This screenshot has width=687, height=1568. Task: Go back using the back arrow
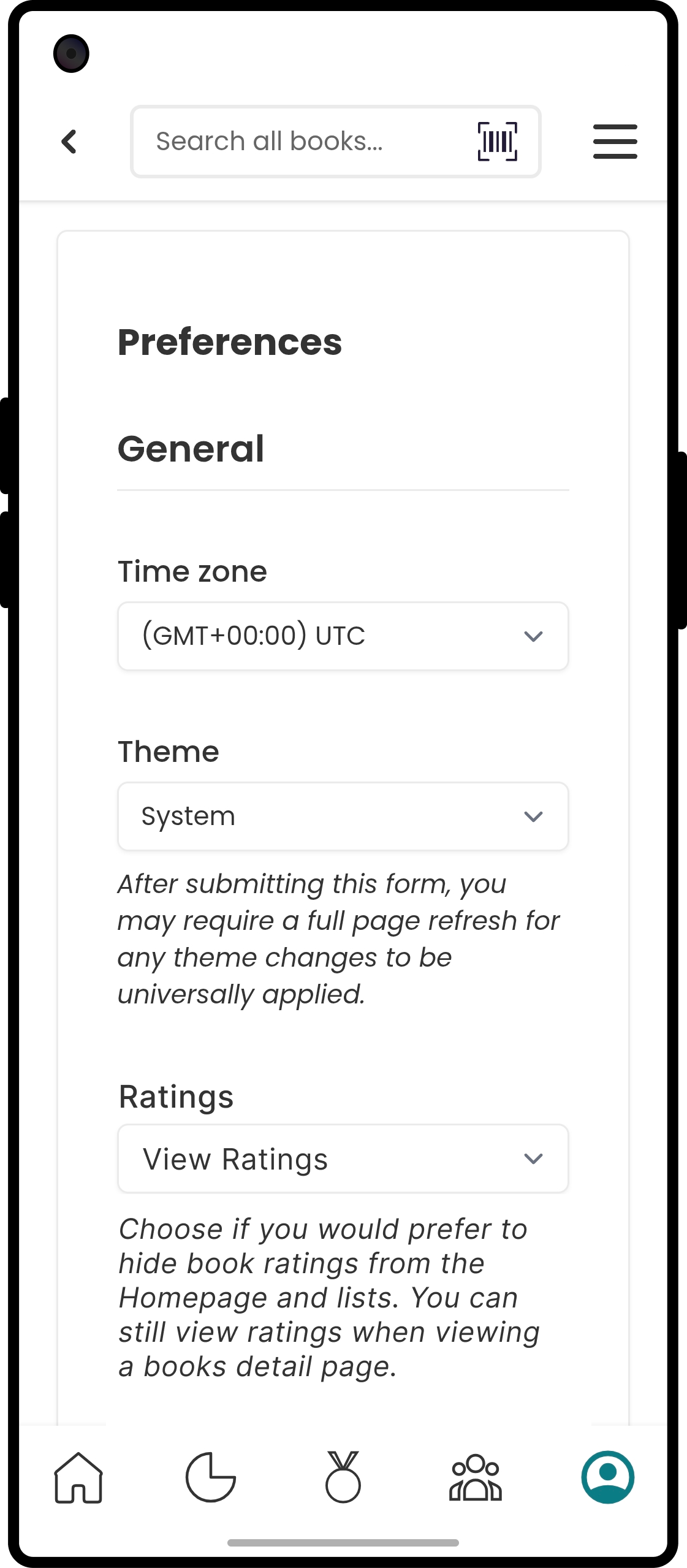[69, 142]
